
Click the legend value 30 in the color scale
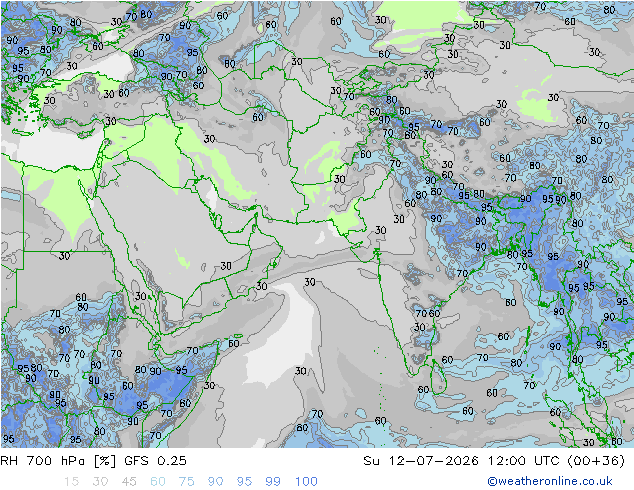coord(100,482)
